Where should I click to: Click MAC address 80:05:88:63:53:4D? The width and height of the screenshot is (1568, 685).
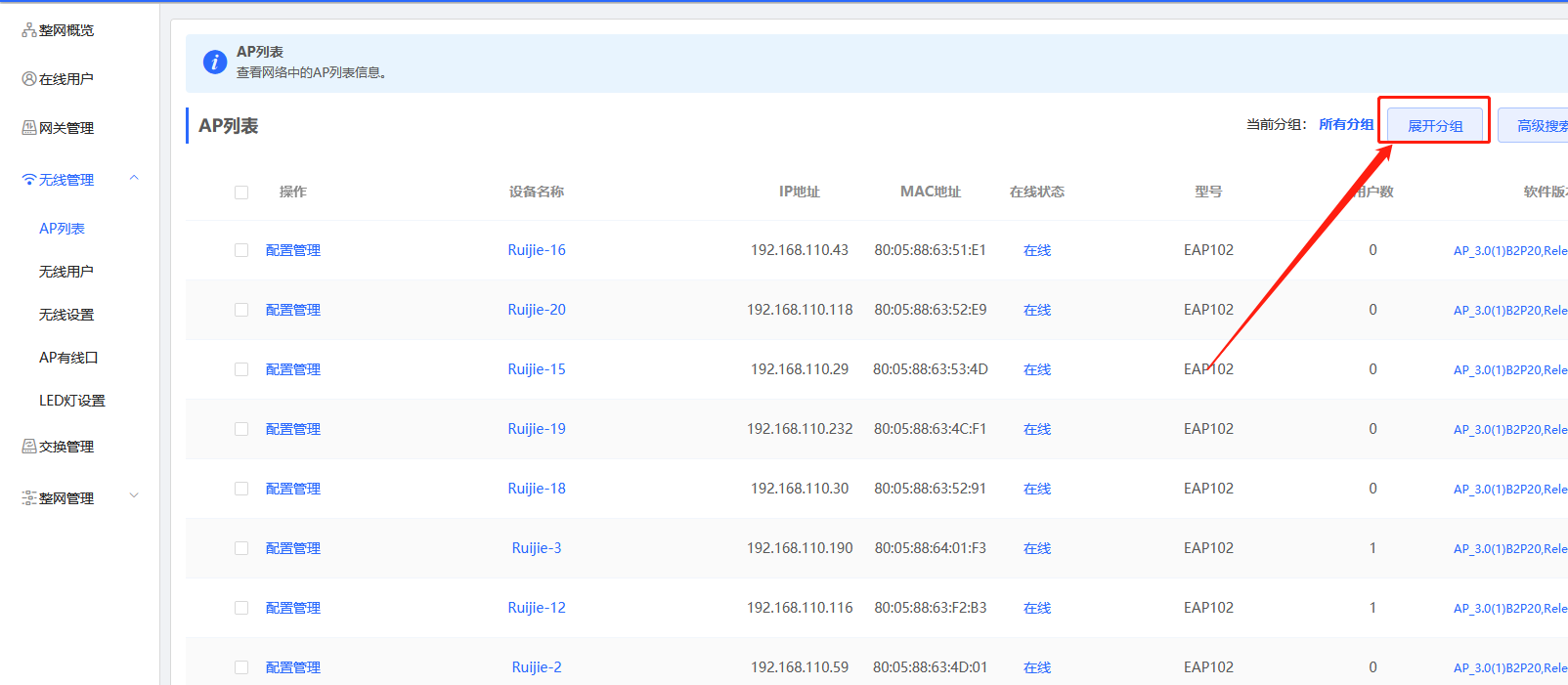pos(931,369)
